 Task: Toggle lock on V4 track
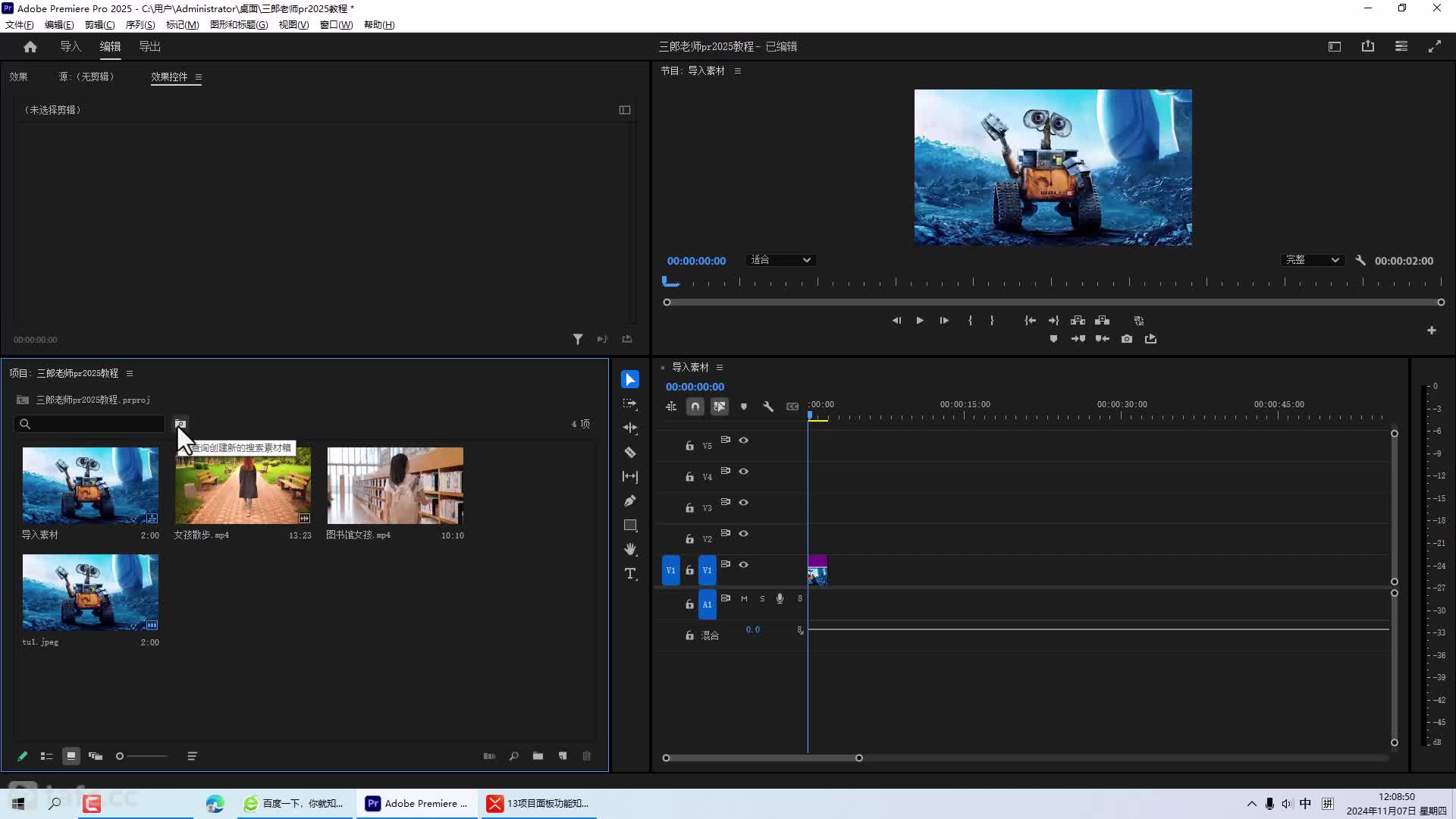click(689, 477)
